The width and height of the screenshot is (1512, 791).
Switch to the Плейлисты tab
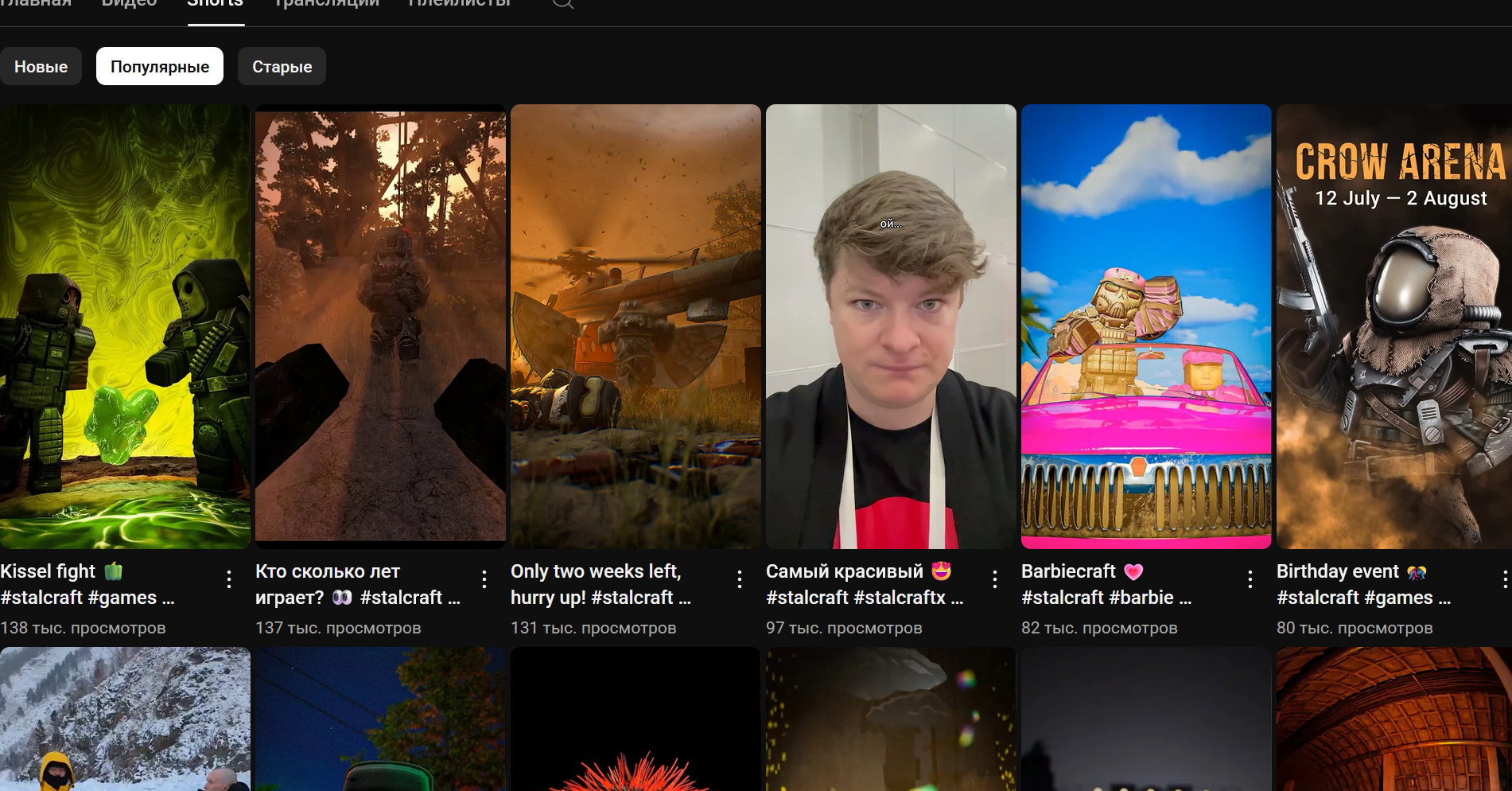(x=459, y=4)
